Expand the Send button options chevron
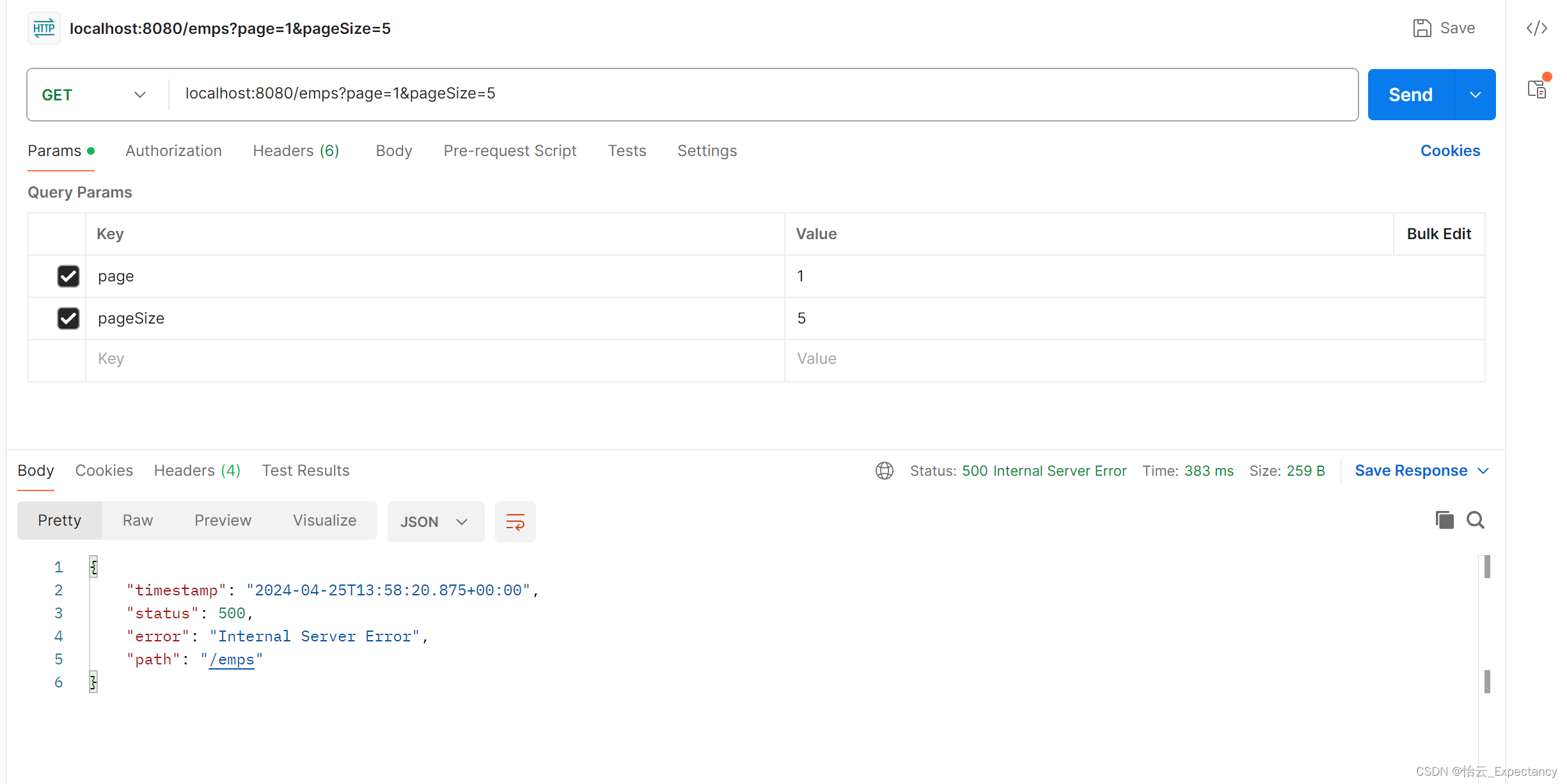Screen dimensions: 1567x784 coord(1475,94)
